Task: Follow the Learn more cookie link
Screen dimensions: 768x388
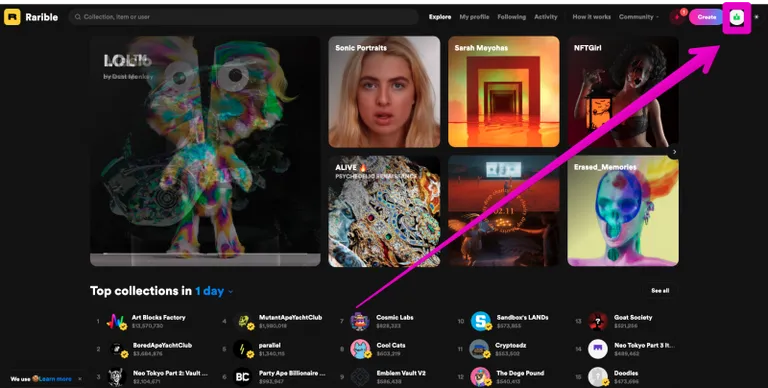Action: tap(55, 379)
